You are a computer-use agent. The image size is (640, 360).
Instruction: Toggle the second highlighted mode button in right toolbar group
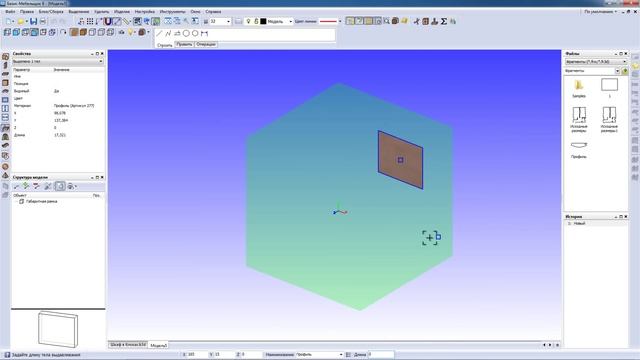click(359, 21)
